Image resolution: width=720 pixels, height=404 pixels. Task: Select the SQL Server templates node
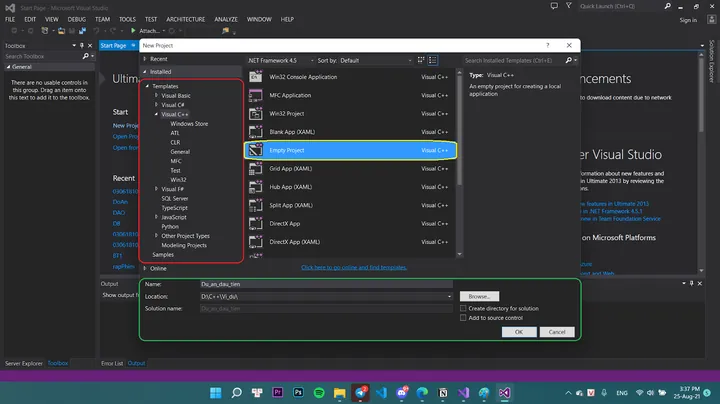coord(174,198)
